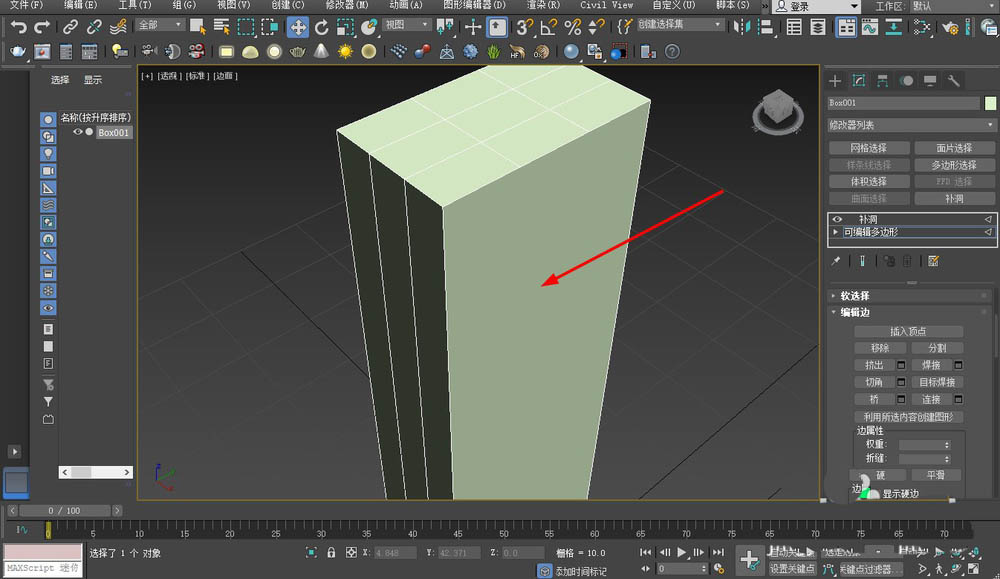Open the Curve Editor icon
Screen dimensions: 1000x579
870,27
